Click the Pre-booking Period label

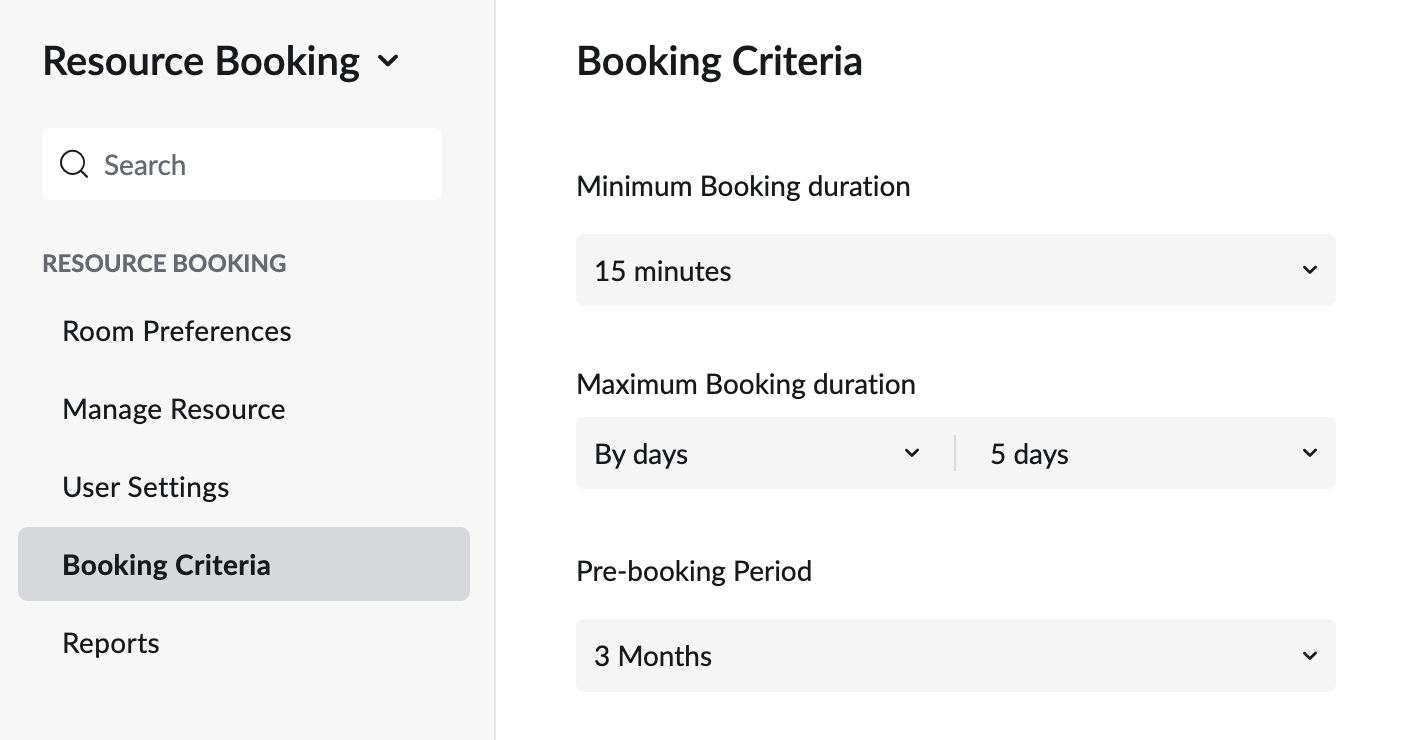pyautogui.click(x=694, y=571)
